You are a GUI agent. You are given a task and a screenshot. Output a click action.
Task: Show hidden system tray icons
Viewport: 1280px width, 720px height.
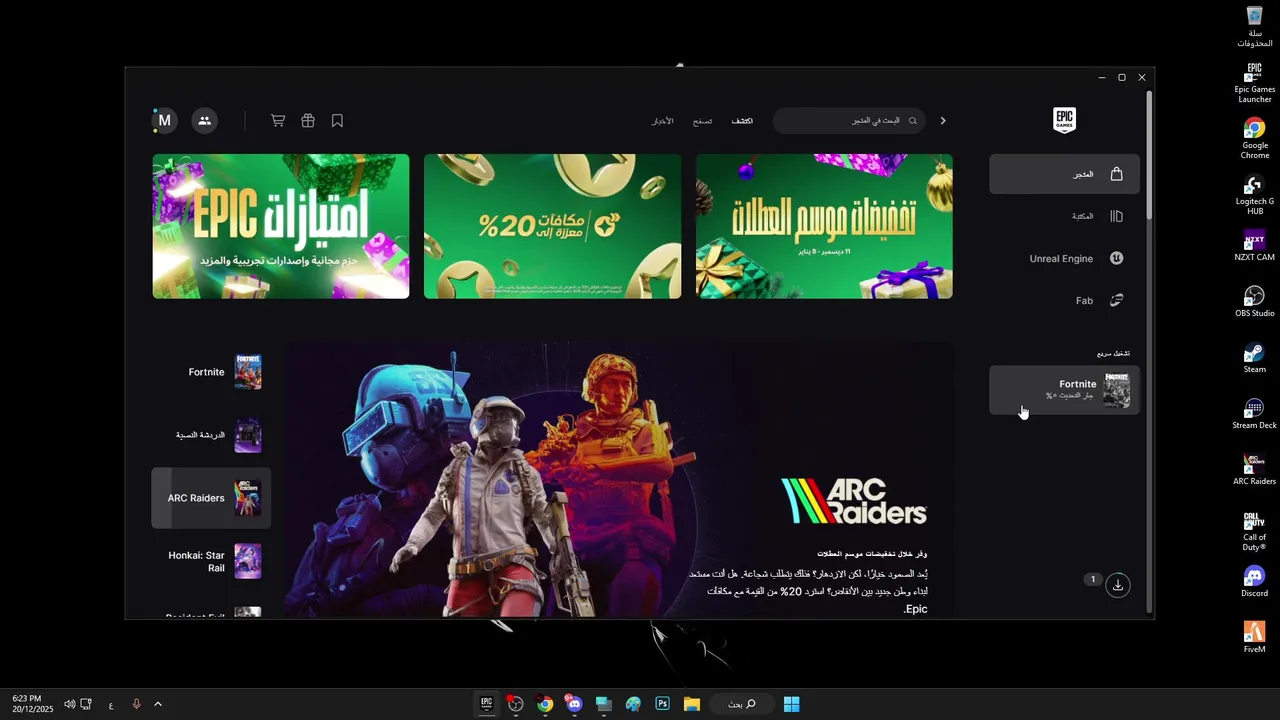pyautogui.click(x=158, y=704)
